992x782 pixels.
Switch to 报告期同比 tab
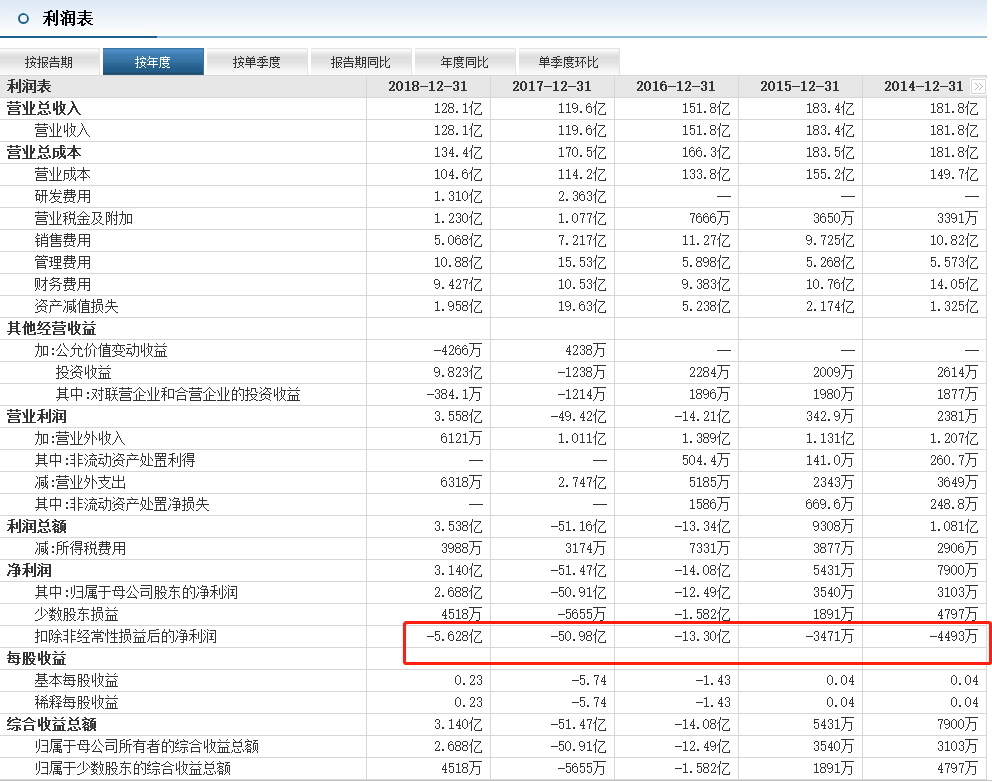coord(361,62)
